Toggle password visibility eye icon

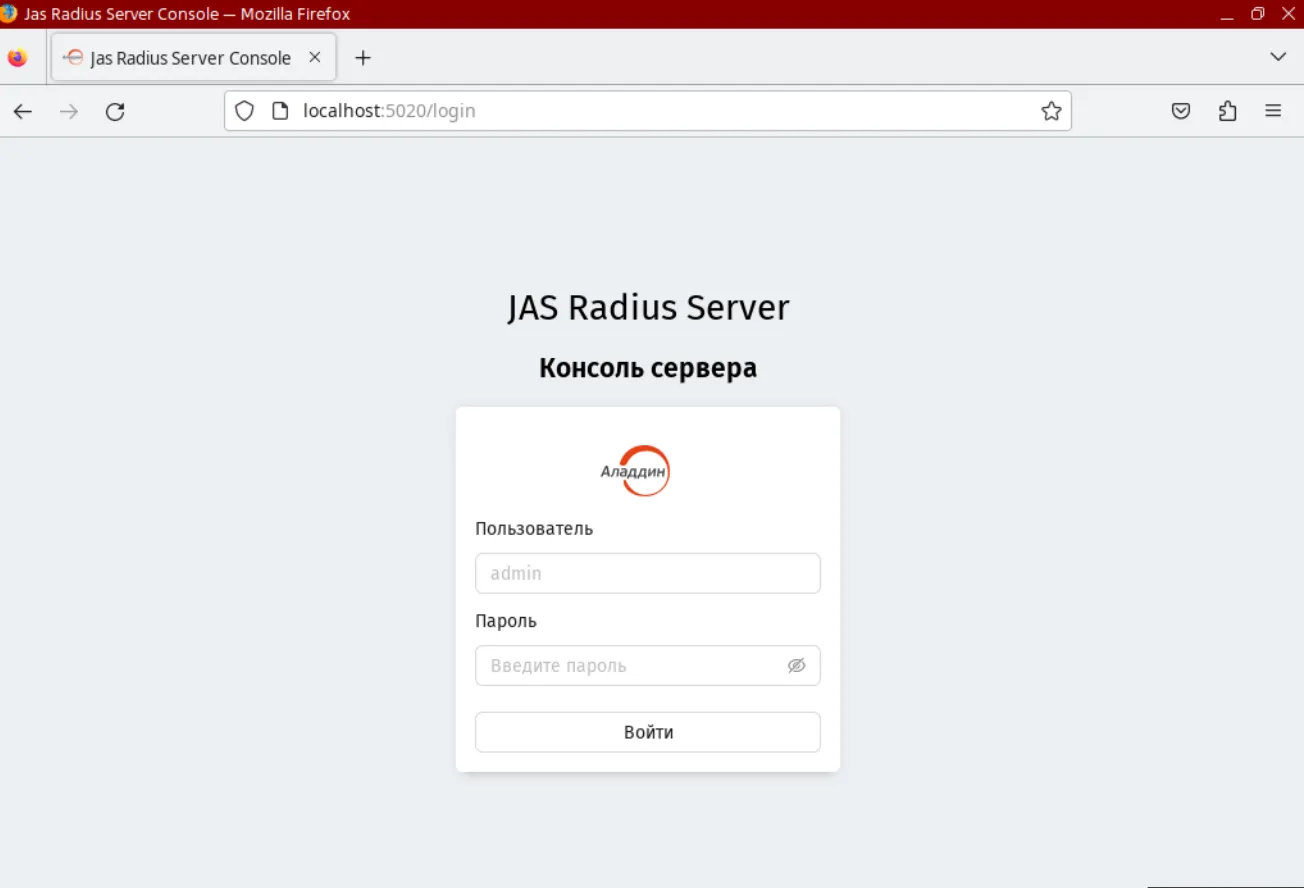796,665
